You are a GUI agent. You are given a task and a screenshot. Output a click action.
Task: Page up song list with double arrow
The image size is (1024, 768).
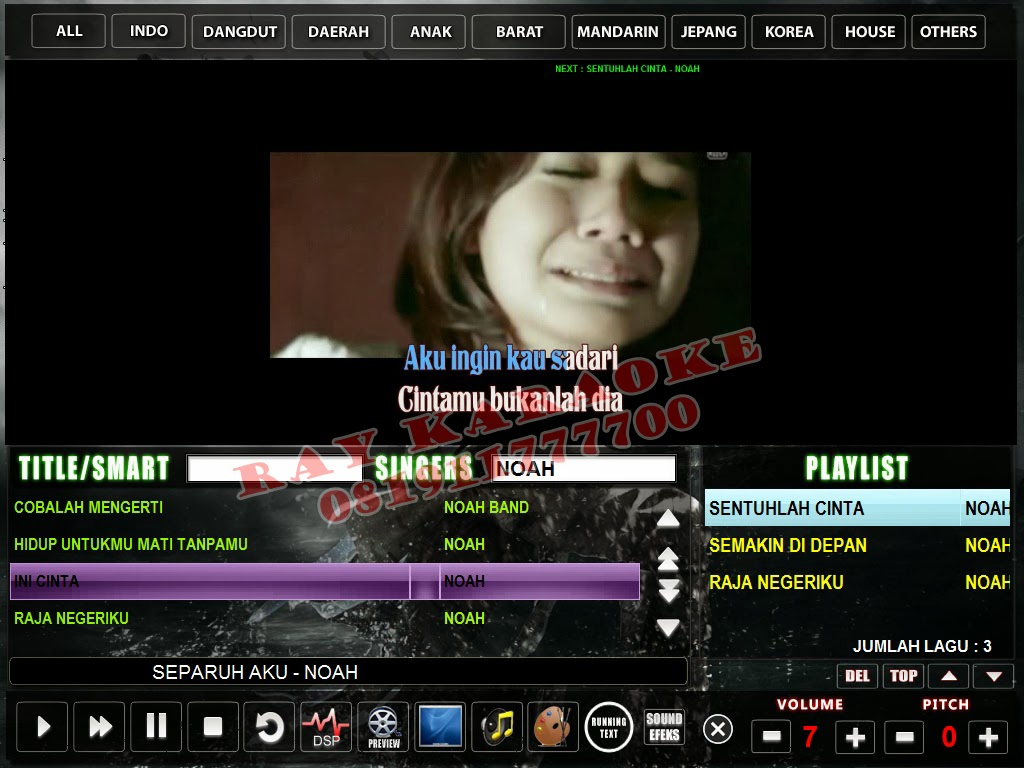668,559
